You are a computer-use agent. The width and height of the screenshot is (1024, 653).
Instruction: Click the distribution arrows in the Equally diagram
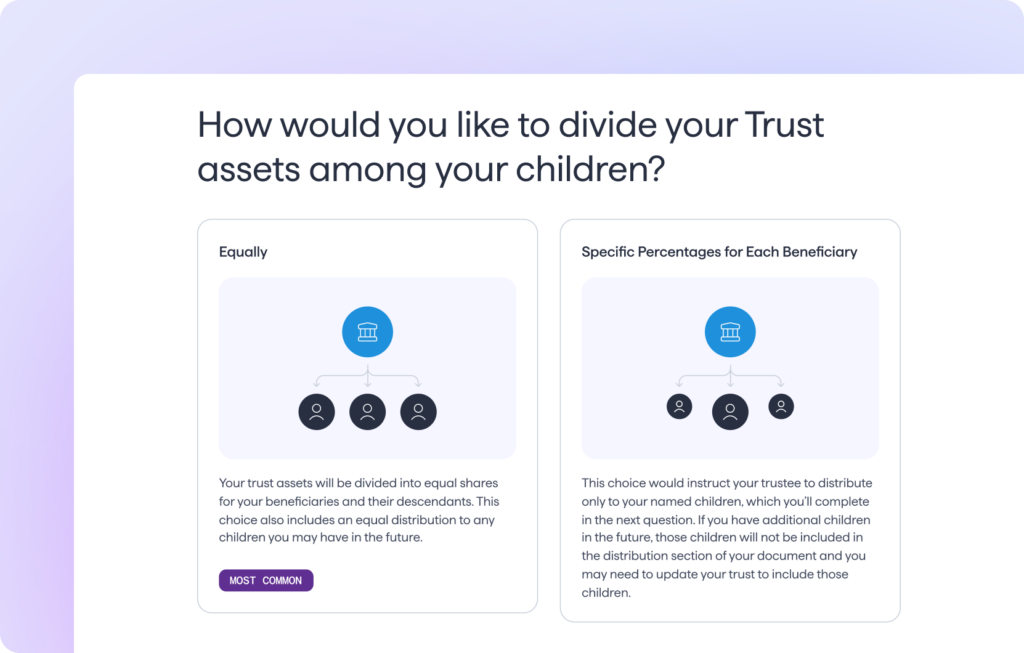[x=367, y=377]
